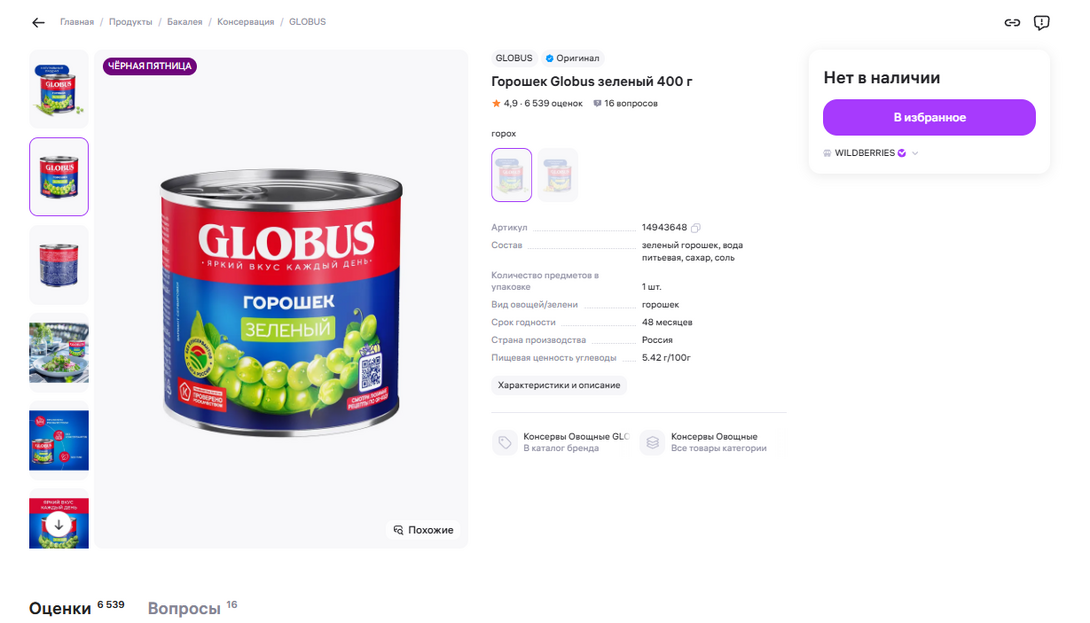The image size is (1090, 623).
Task: Click the back arrow icon
Action: pyautogui.click(x=38, y=22)
